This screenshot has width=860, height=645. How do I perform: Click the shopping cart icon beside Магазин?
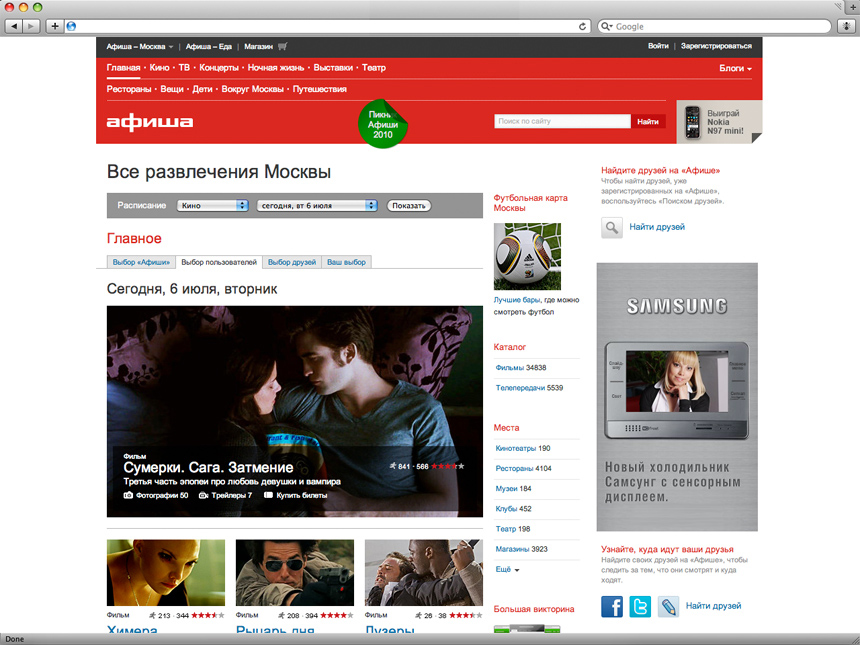282,47
